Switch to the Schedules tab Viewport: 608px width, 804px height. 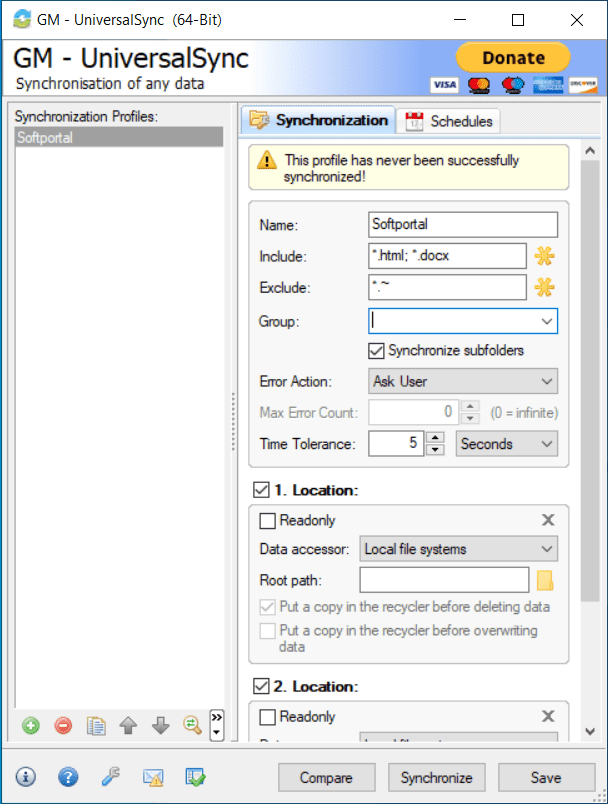point(448,121)
